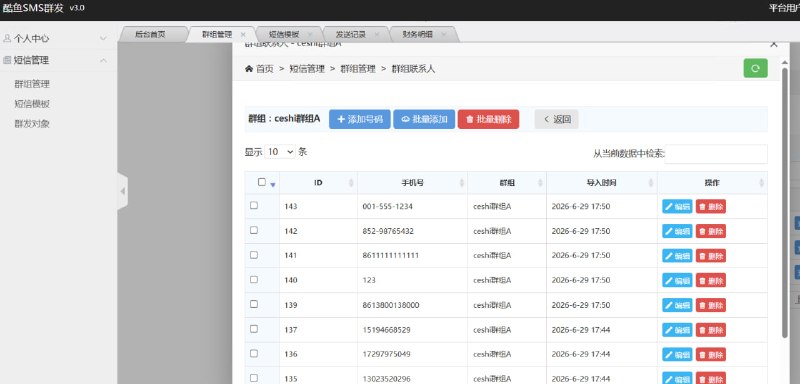This screenshot has width=800, height=384.
Task: Sort by 群组 column sort arrows
Action: point(540,183)
